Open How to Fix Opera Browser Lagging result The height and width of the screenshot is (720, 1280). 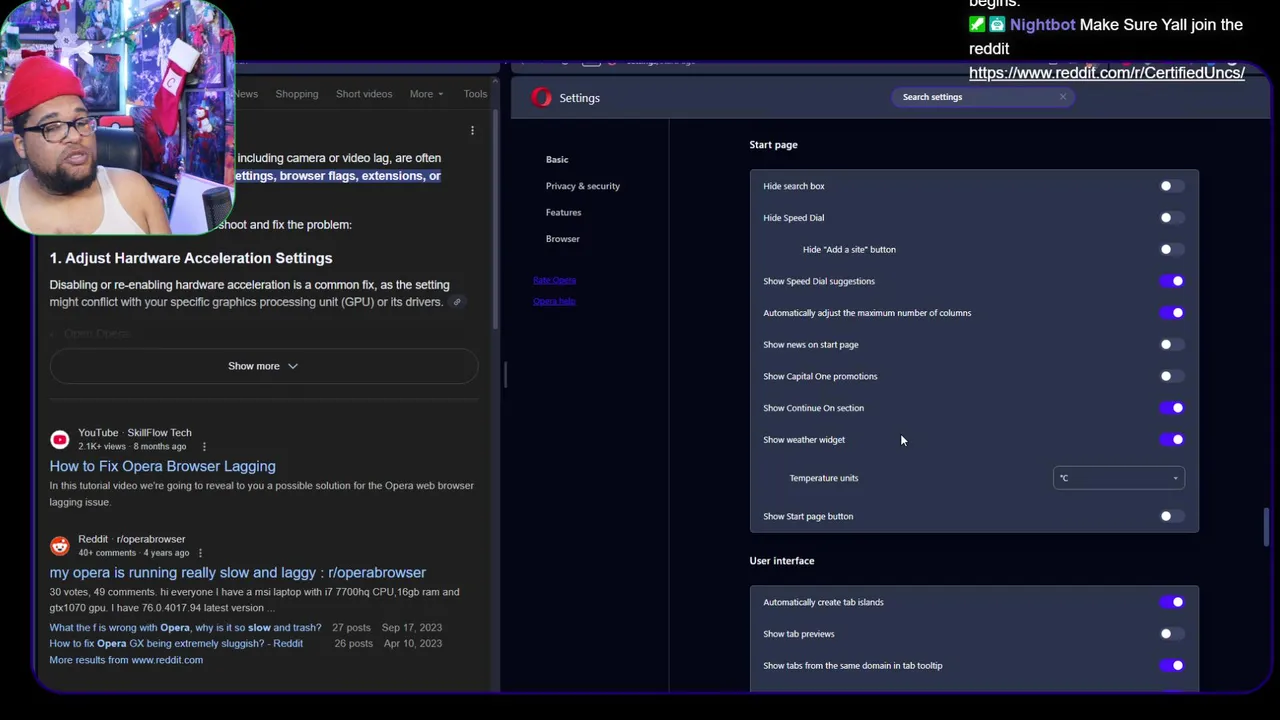point(162,466)
